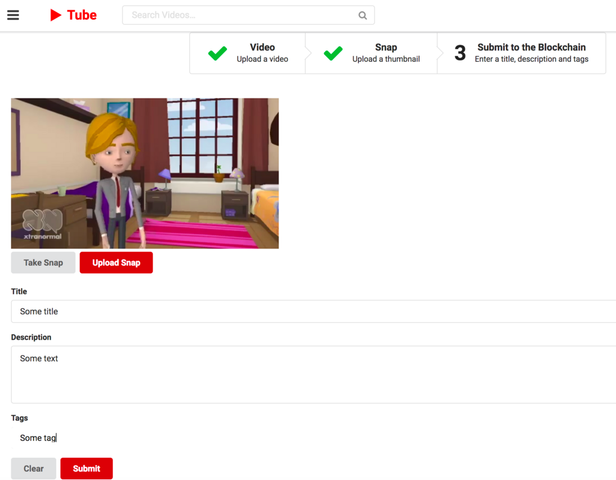Focus the Tags input field
Image resolution: width=616 pixels, height=480 pixels.
[314, 438]
